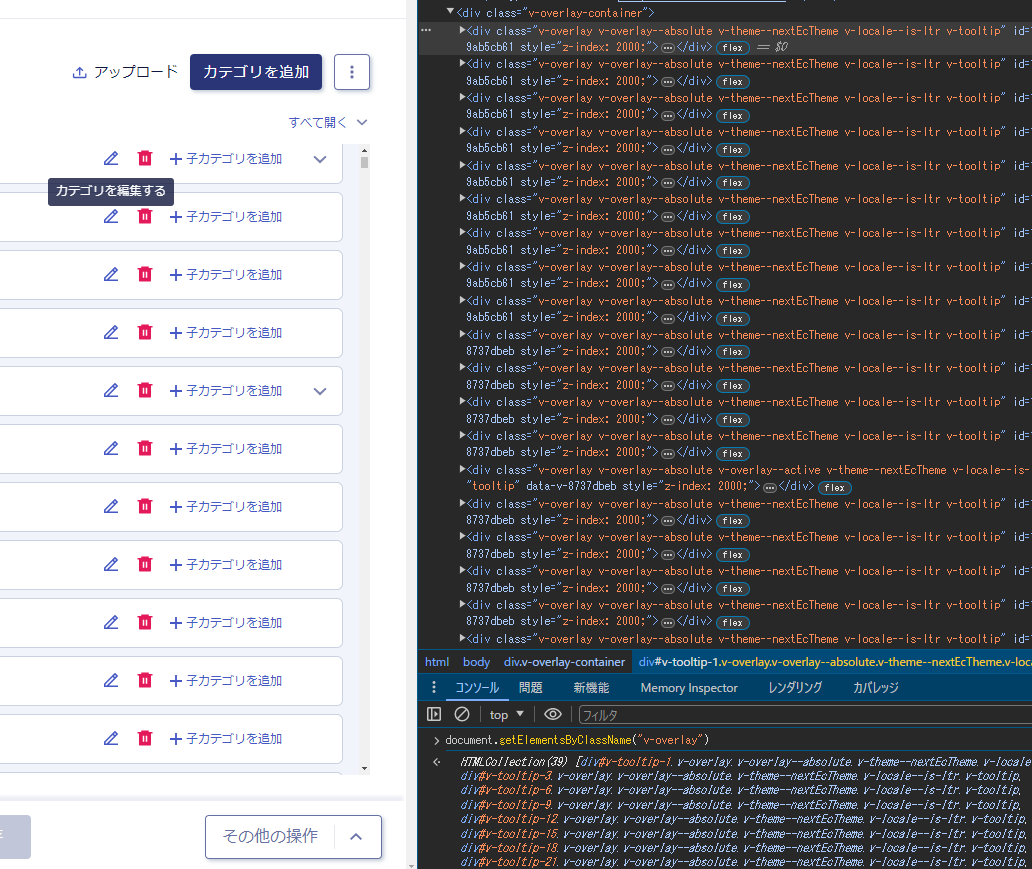
Task: Open the カバレッジ drawer tab
Action: click(x=875, y=687)
